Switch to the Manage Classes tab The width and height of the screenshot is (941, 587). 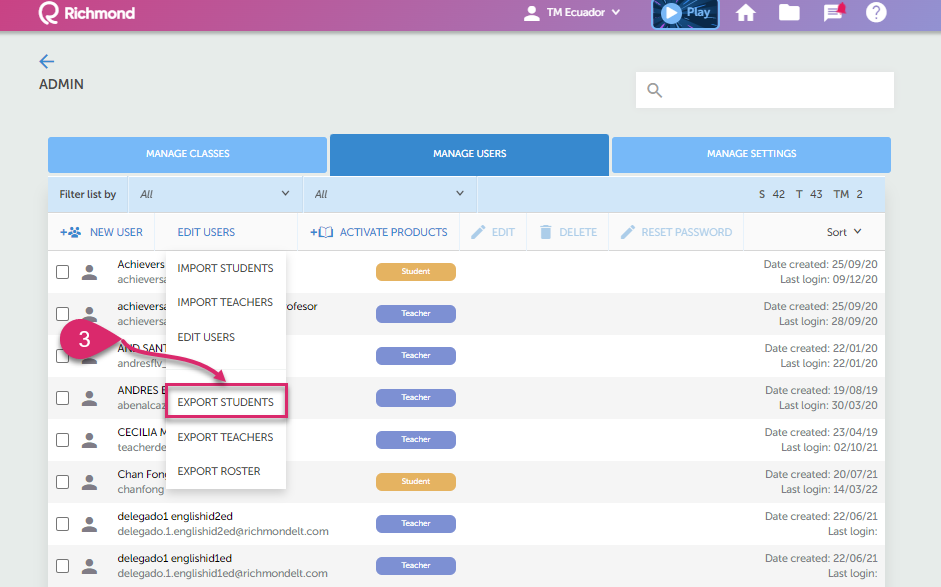coord(187,154)
